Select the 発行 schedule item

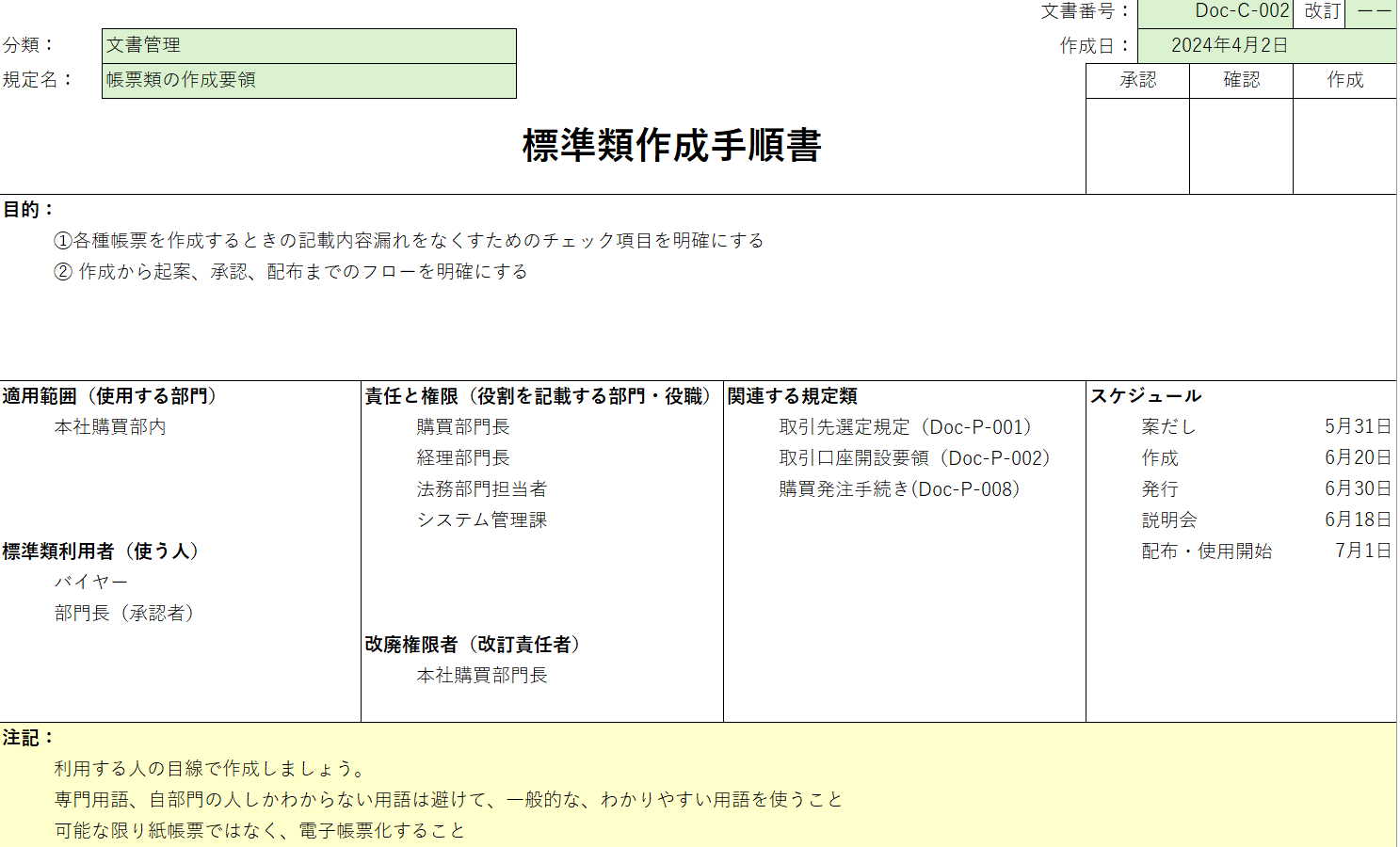point(1160,488)
